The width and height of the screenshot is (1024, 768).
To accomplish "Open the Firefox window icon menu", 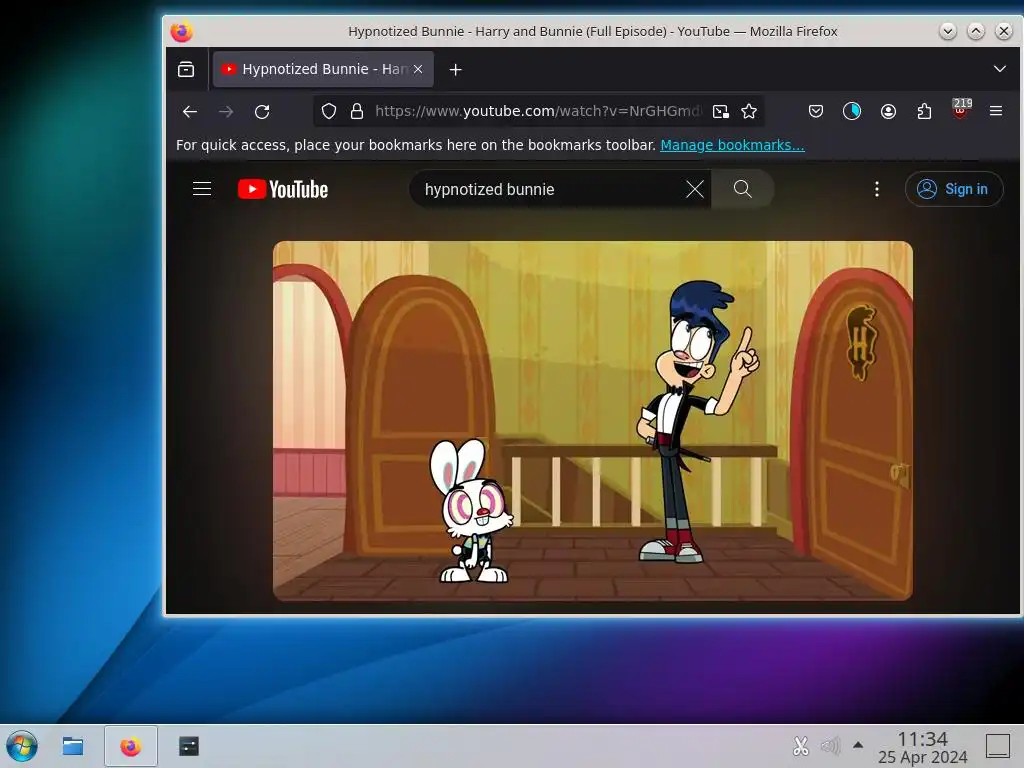I will (x=182, y=31).
